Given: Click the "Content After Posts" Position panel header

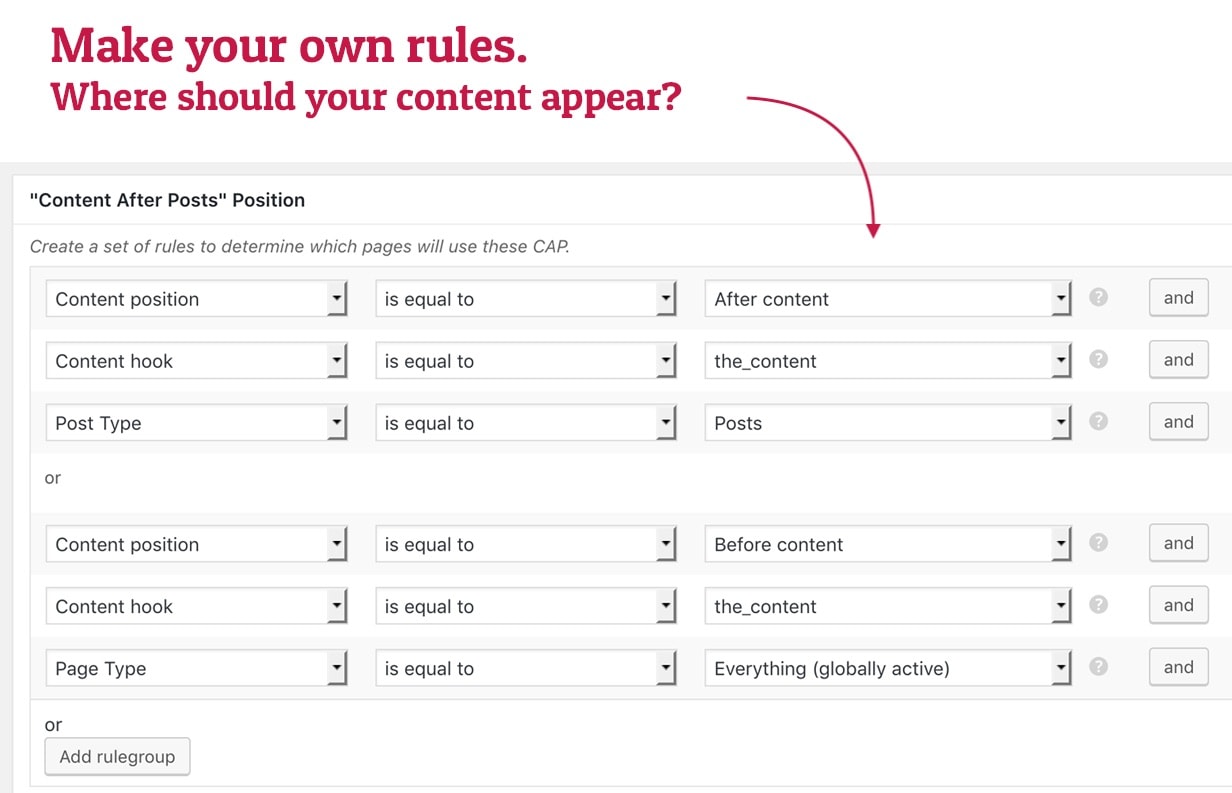Looking at the screenshot, I should point(168,200).
